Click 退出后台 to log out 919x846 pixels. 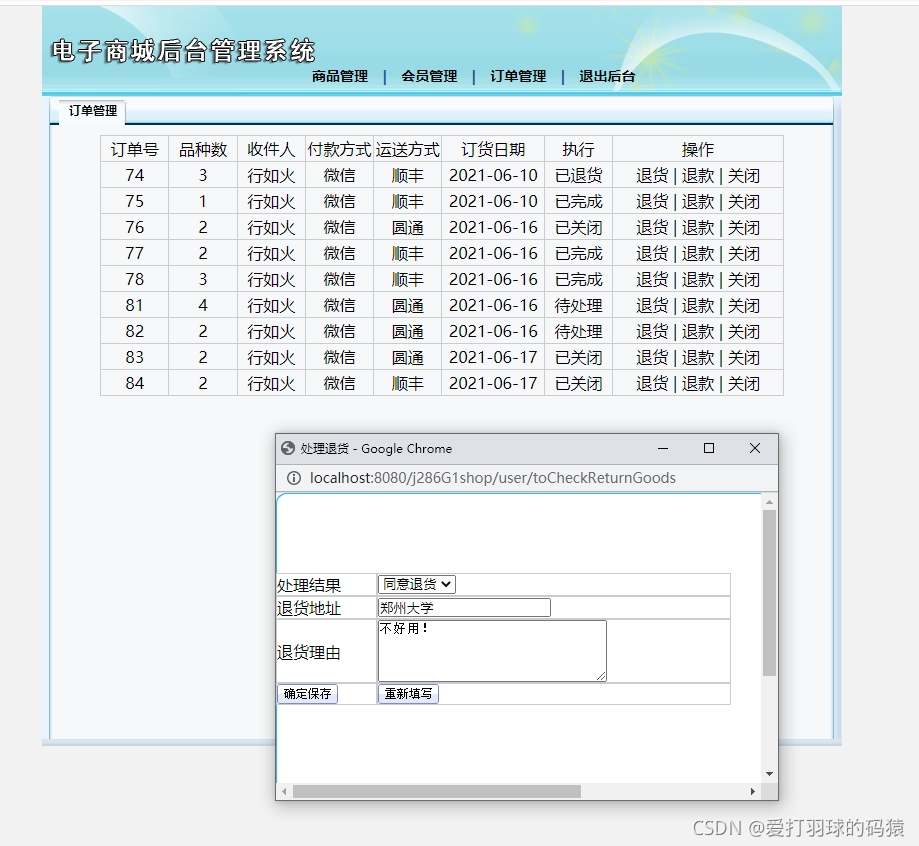pyautogui.click(x=606, y=76)
